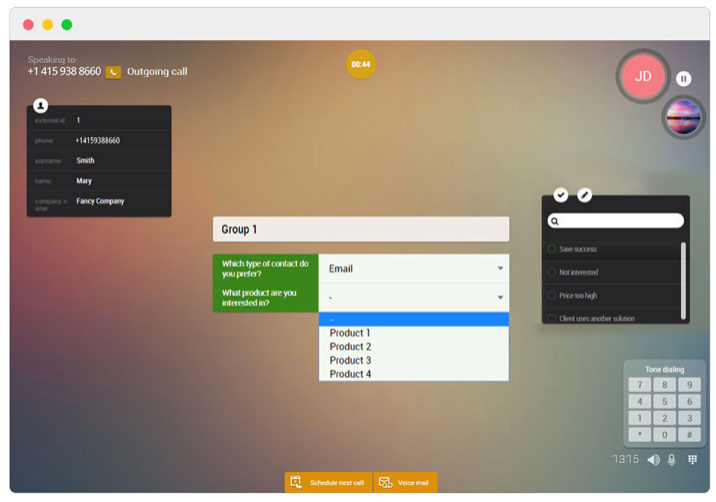Click the JD user avatar
Screen dimensions: 716x502
pos(643,76)
